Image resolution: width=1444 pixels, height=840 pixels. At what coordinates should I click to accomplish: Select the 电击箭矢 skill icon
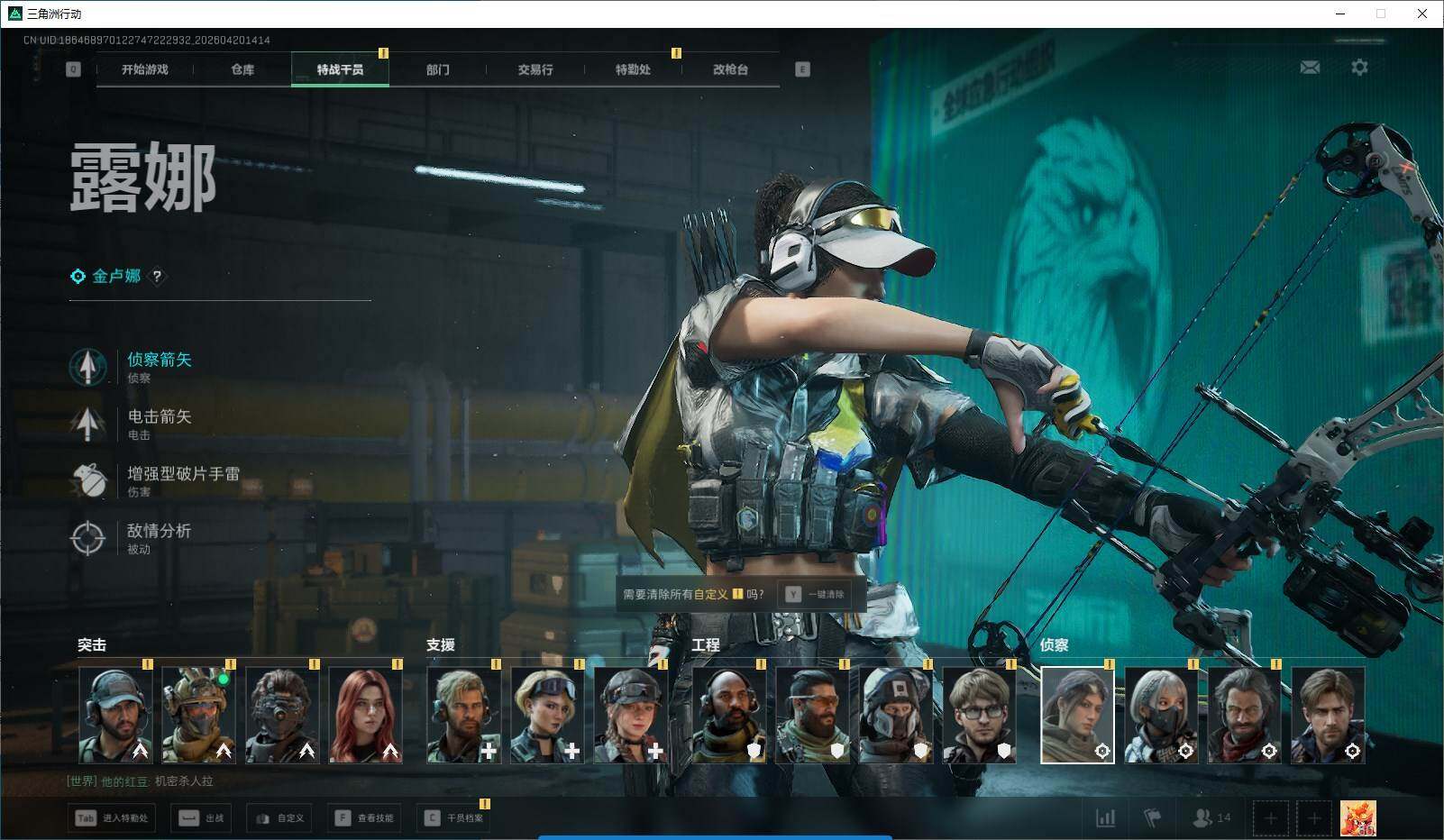pyautogui.click(x=87, y=424)
